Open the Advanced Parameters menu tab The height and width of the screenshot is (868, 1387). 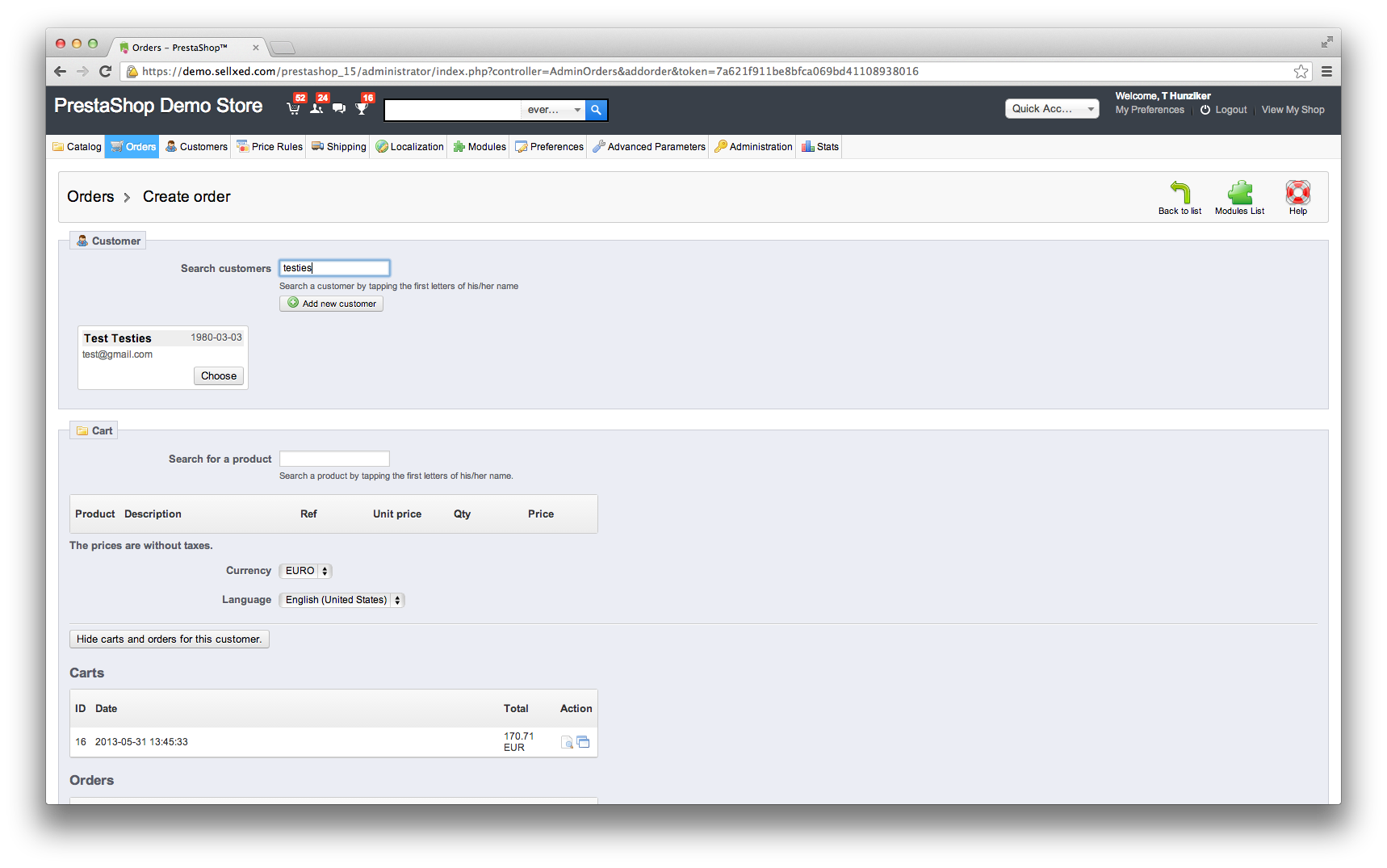(649, 147)
